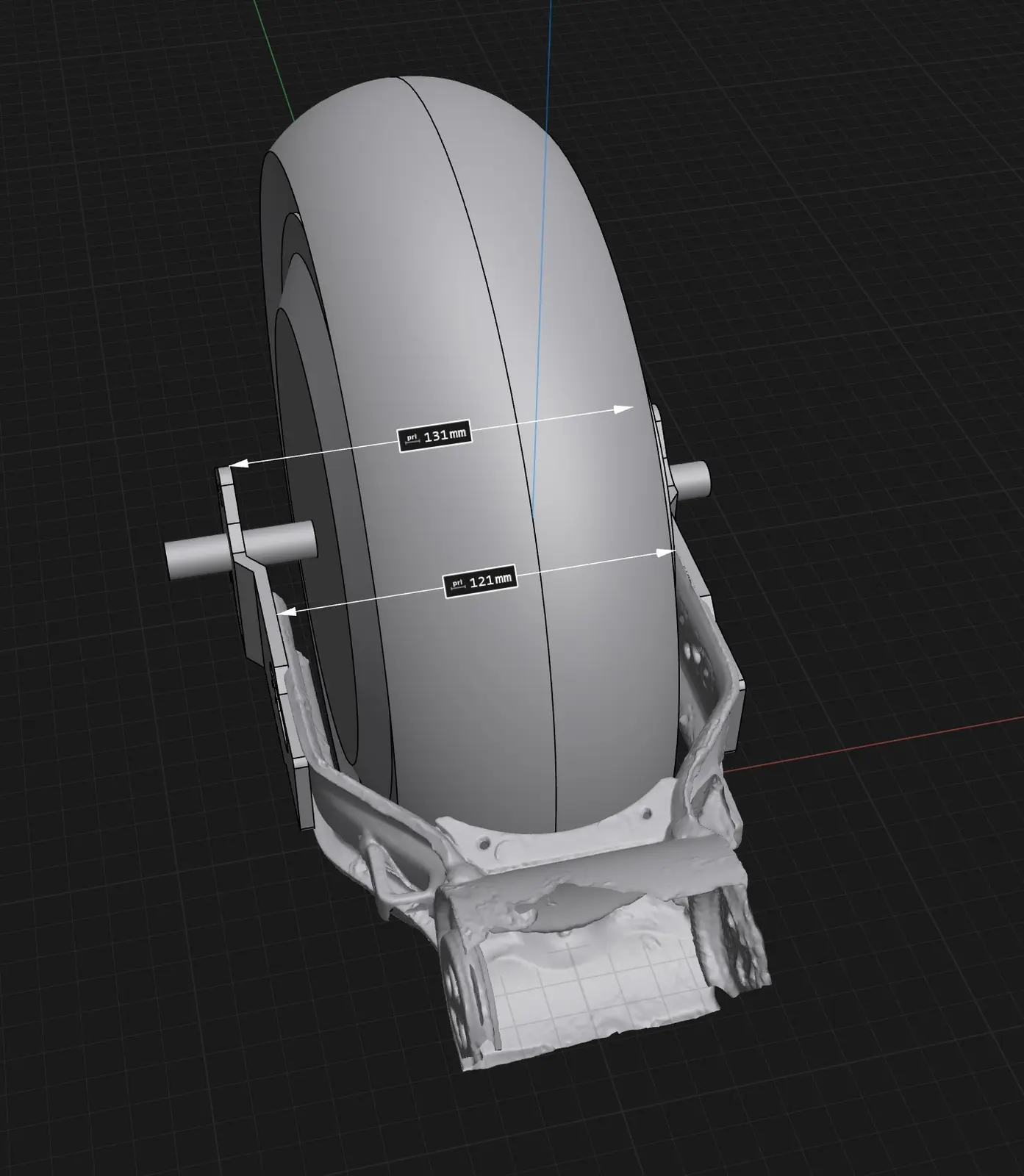Select the 121 mm measurement value
Image resolution: width=1024 pixels, height=1176 pixels.
point(490,581)
